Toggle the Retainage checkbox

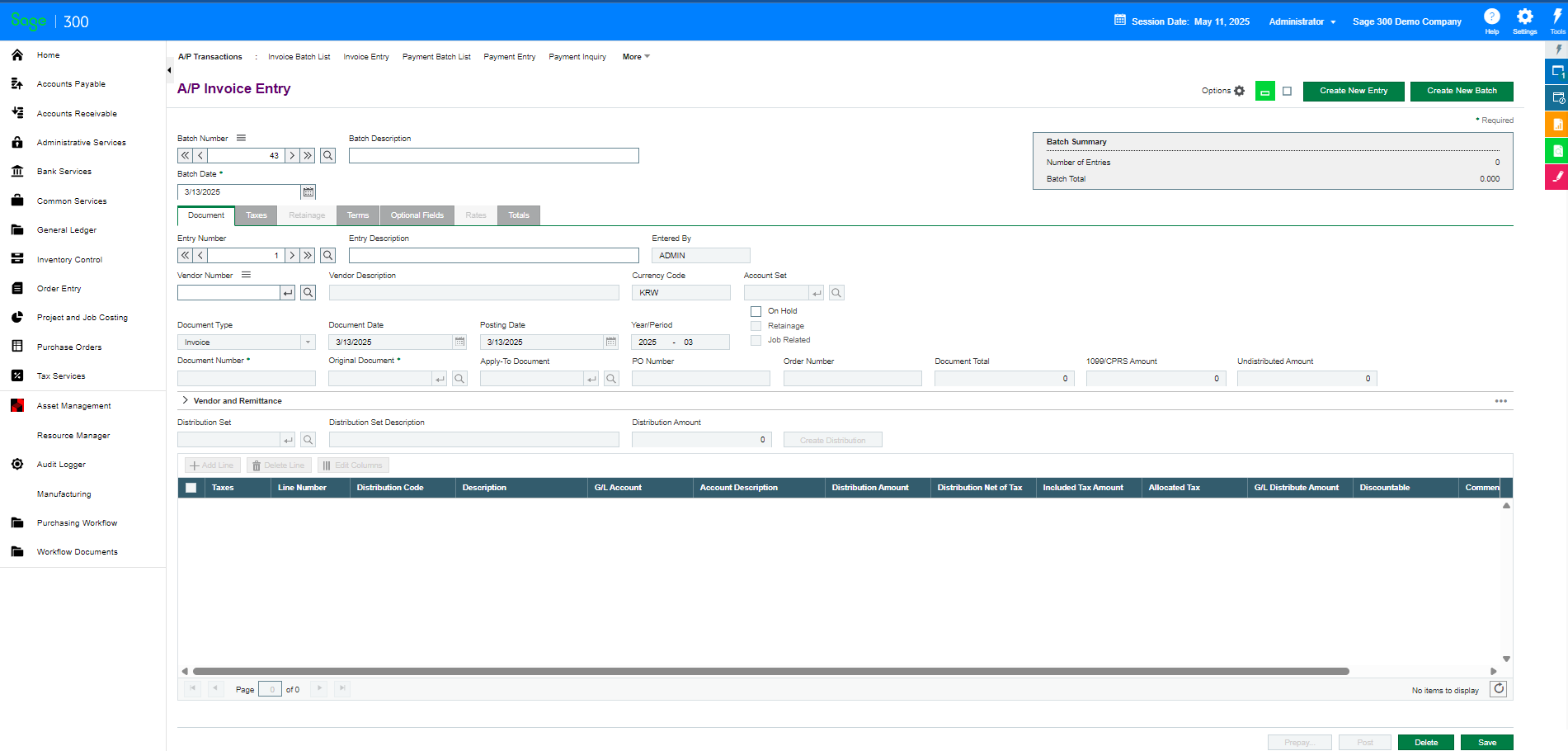(x=756, y=326)
